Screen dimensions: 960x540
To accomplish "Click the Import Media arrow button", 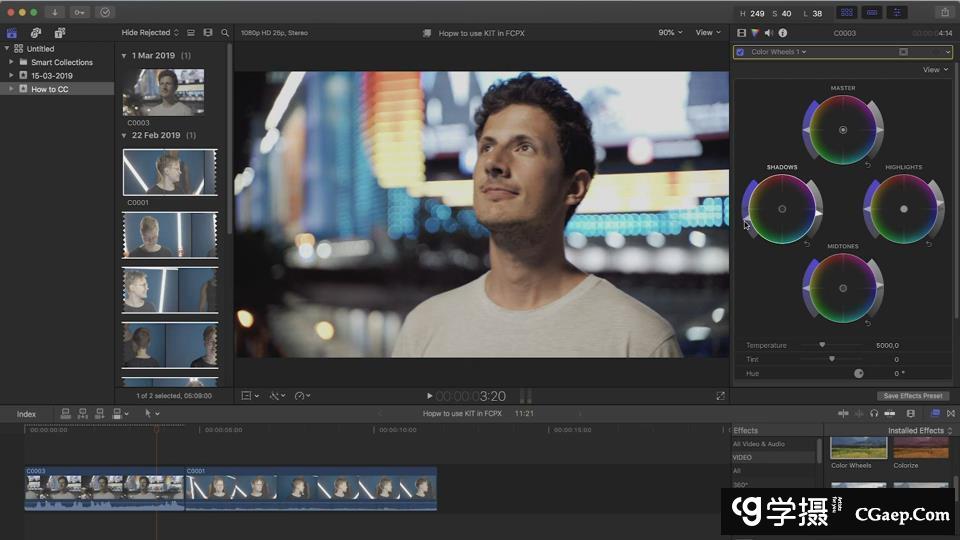I will [54, 12].
